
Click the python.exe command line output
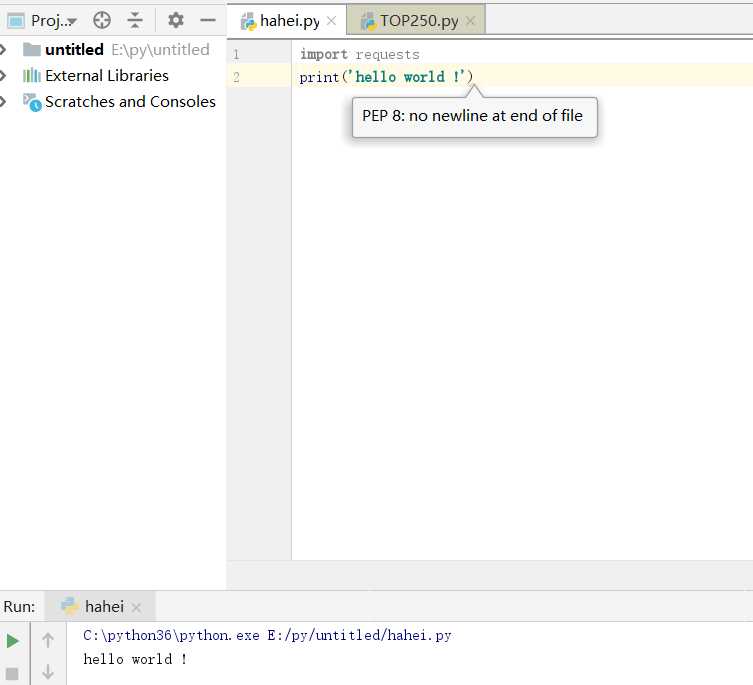(267, 636)
